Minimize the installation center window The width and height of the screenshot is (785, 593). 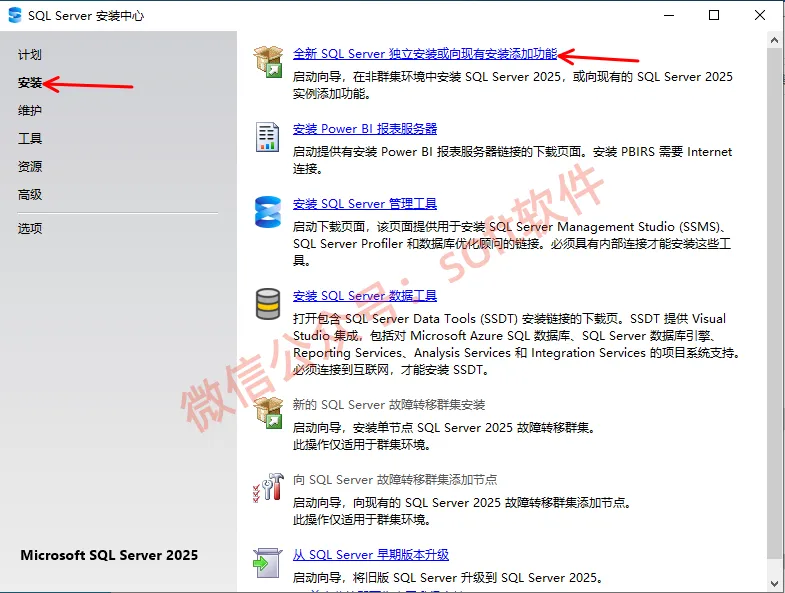coord(669,15)
